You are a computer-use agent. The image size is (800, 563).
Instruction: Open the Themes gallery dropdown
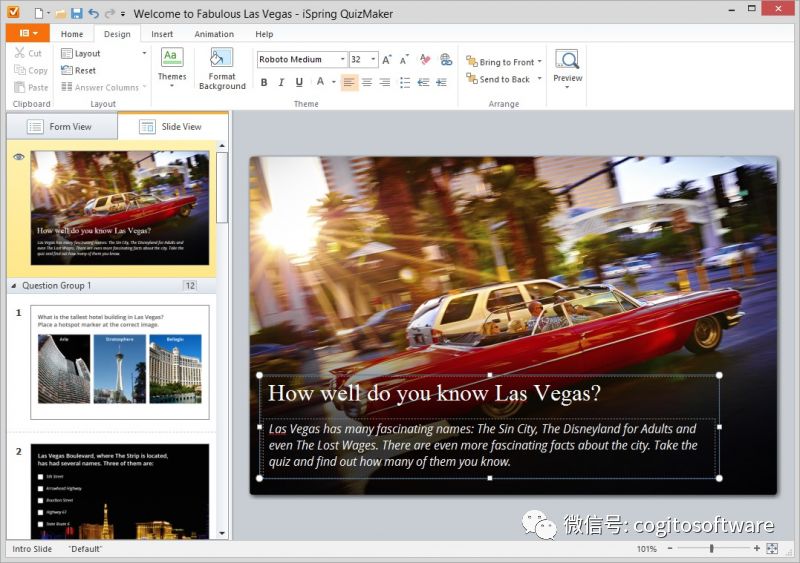[172, 68]
